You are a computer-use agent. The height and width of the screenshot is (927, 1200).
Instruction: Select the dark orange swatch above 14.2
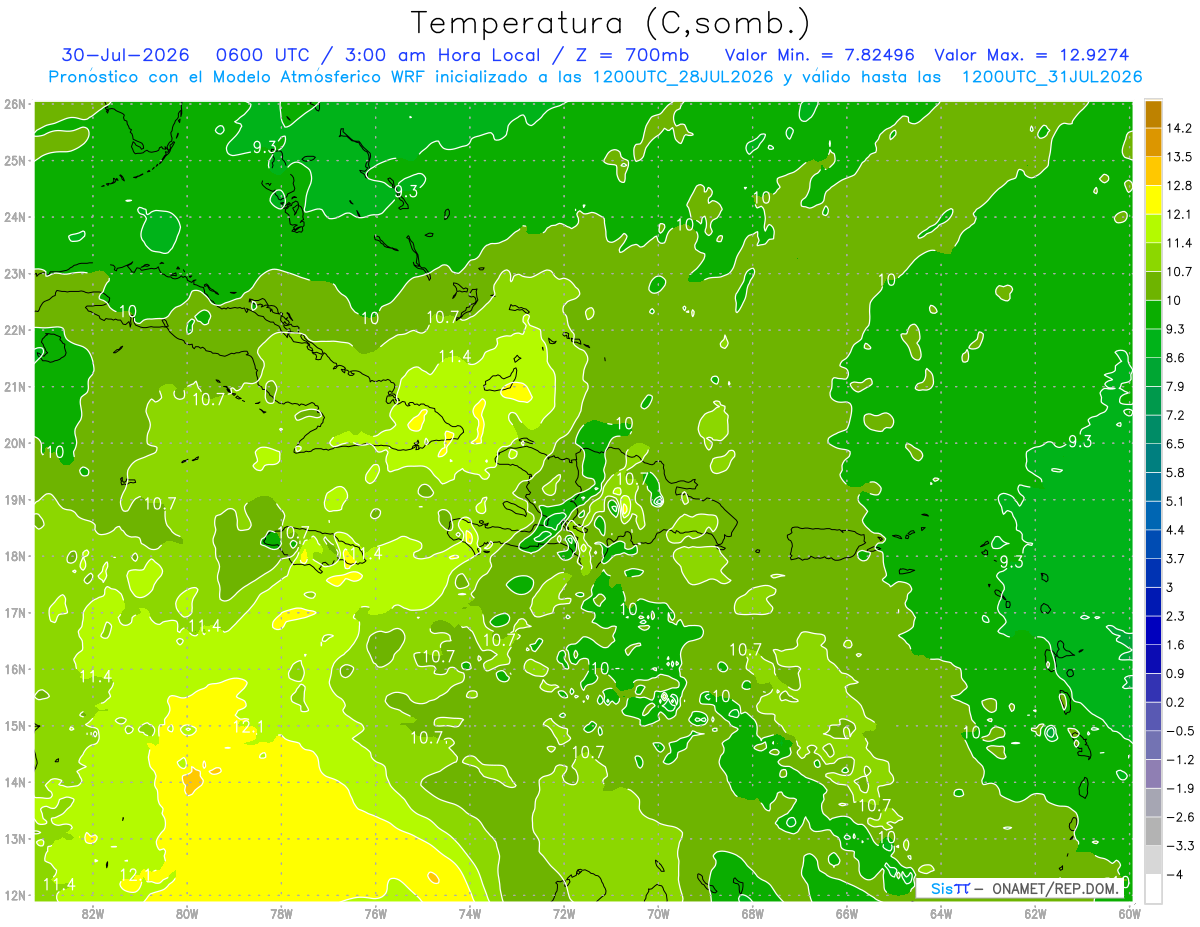[x=1153, y=114]
